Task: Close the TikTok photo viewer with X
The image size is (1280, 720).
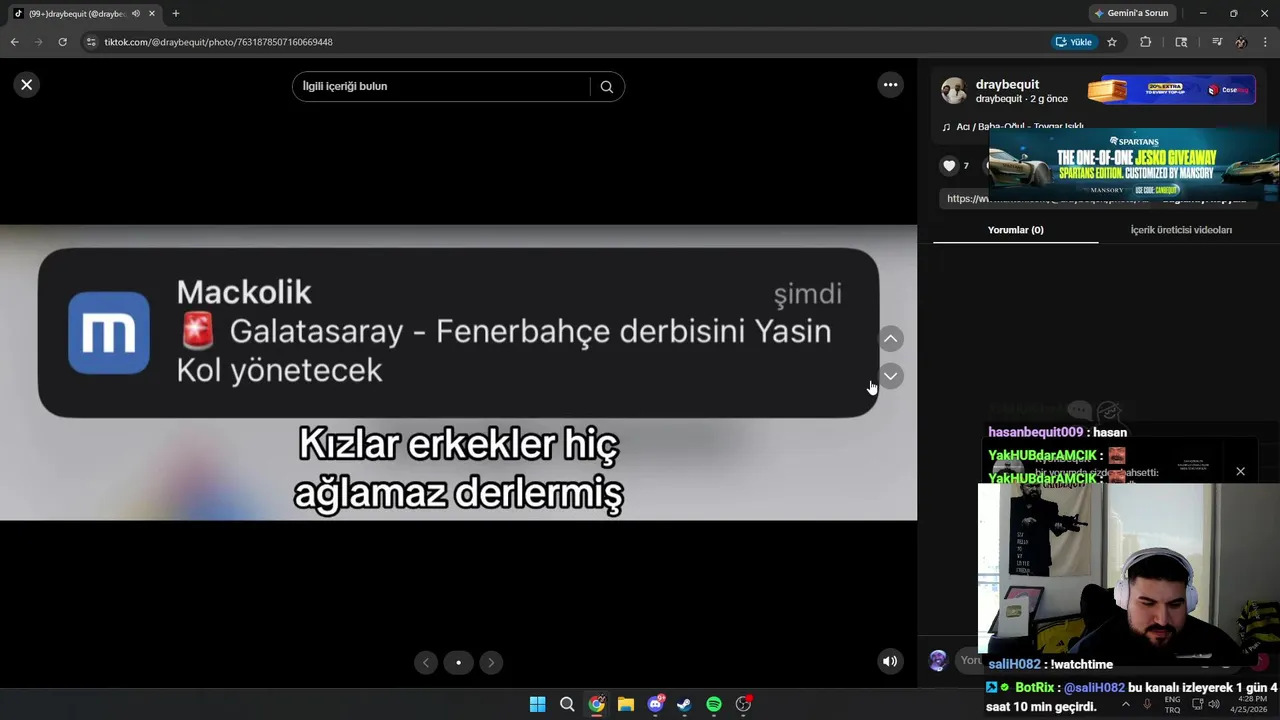Action: point(27,85)
